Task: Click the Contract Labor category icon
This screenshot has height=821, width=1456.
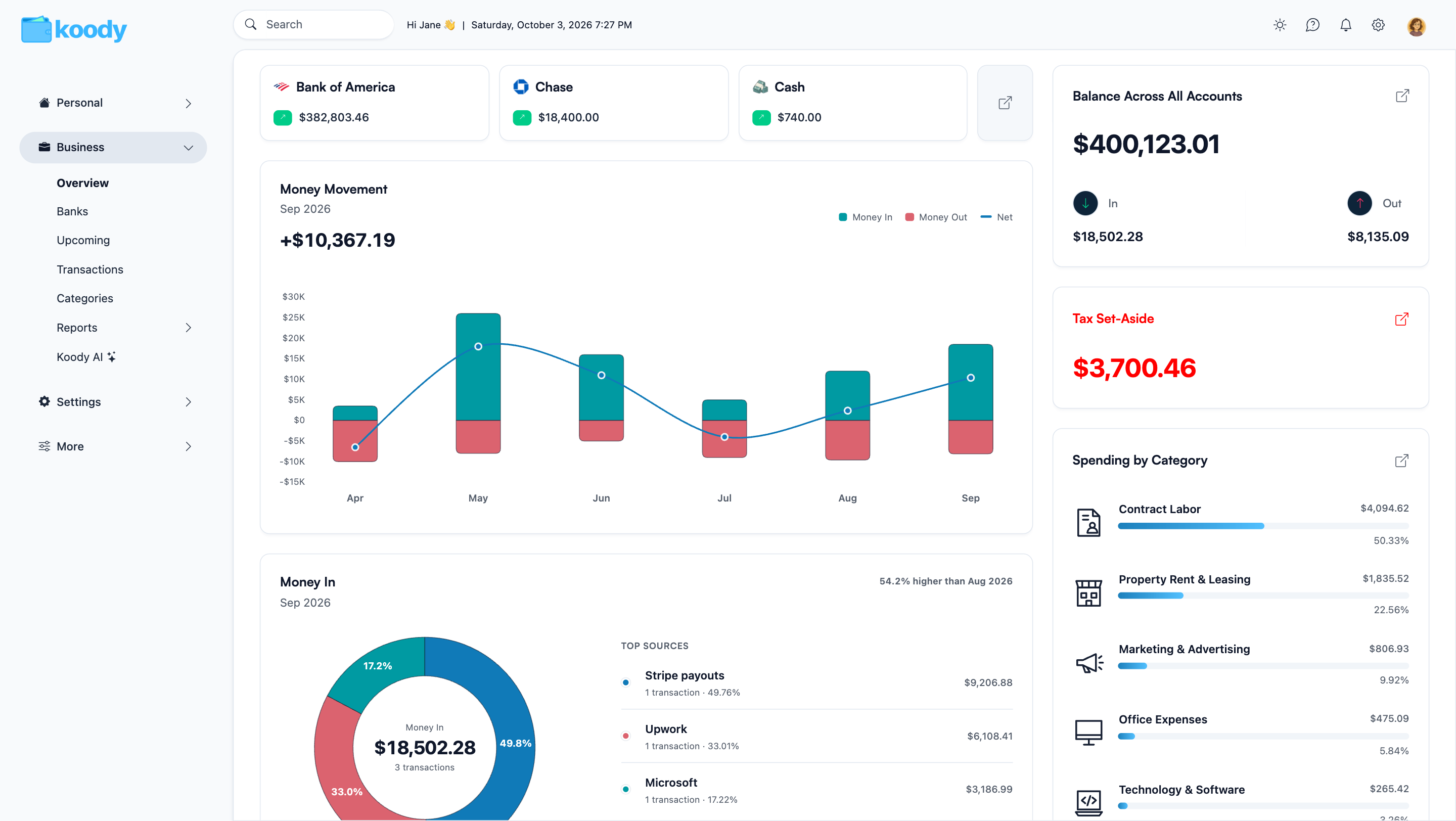Action: 1088,522
